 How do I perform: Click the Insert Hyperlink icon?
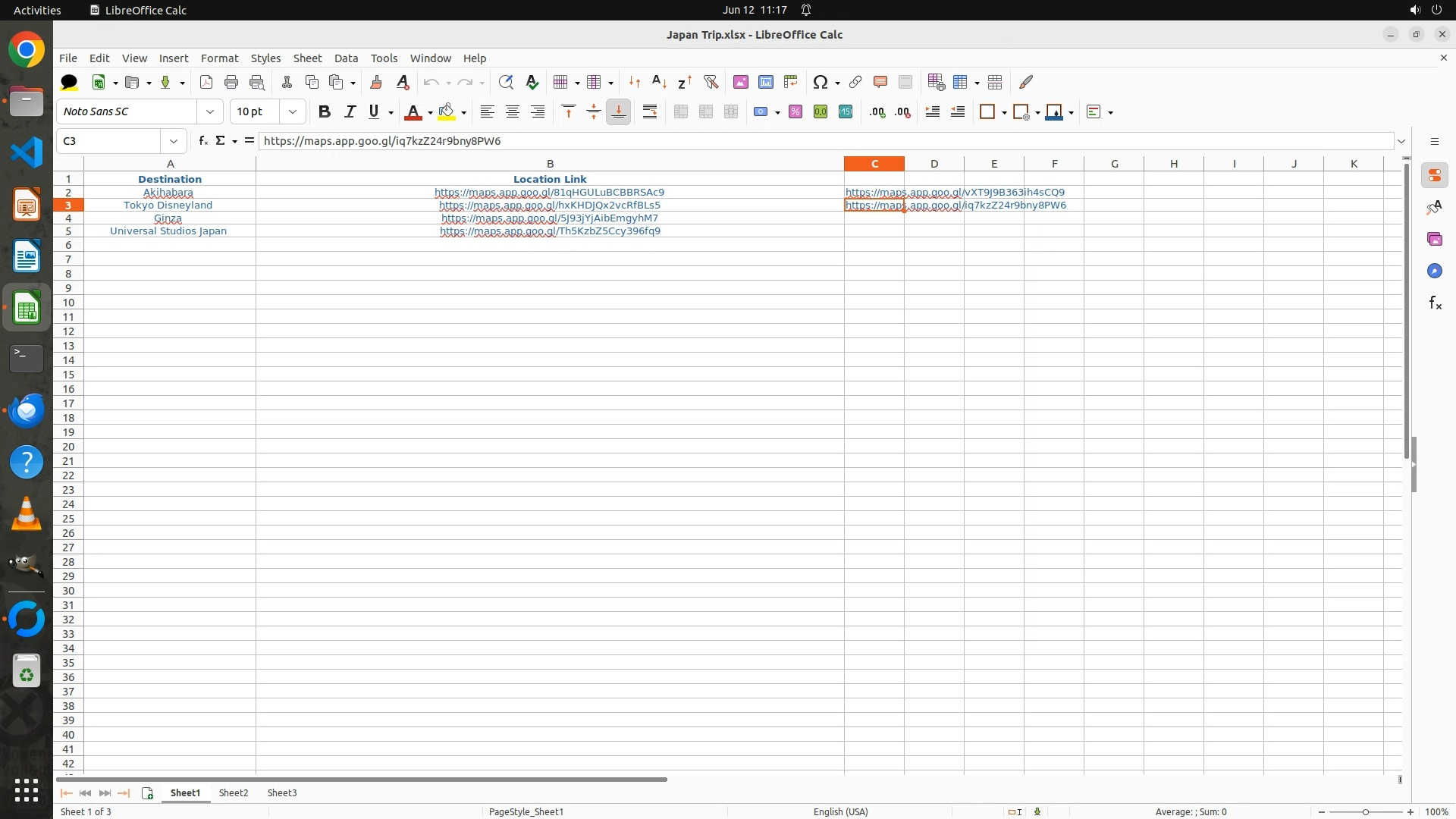point(855,82)
